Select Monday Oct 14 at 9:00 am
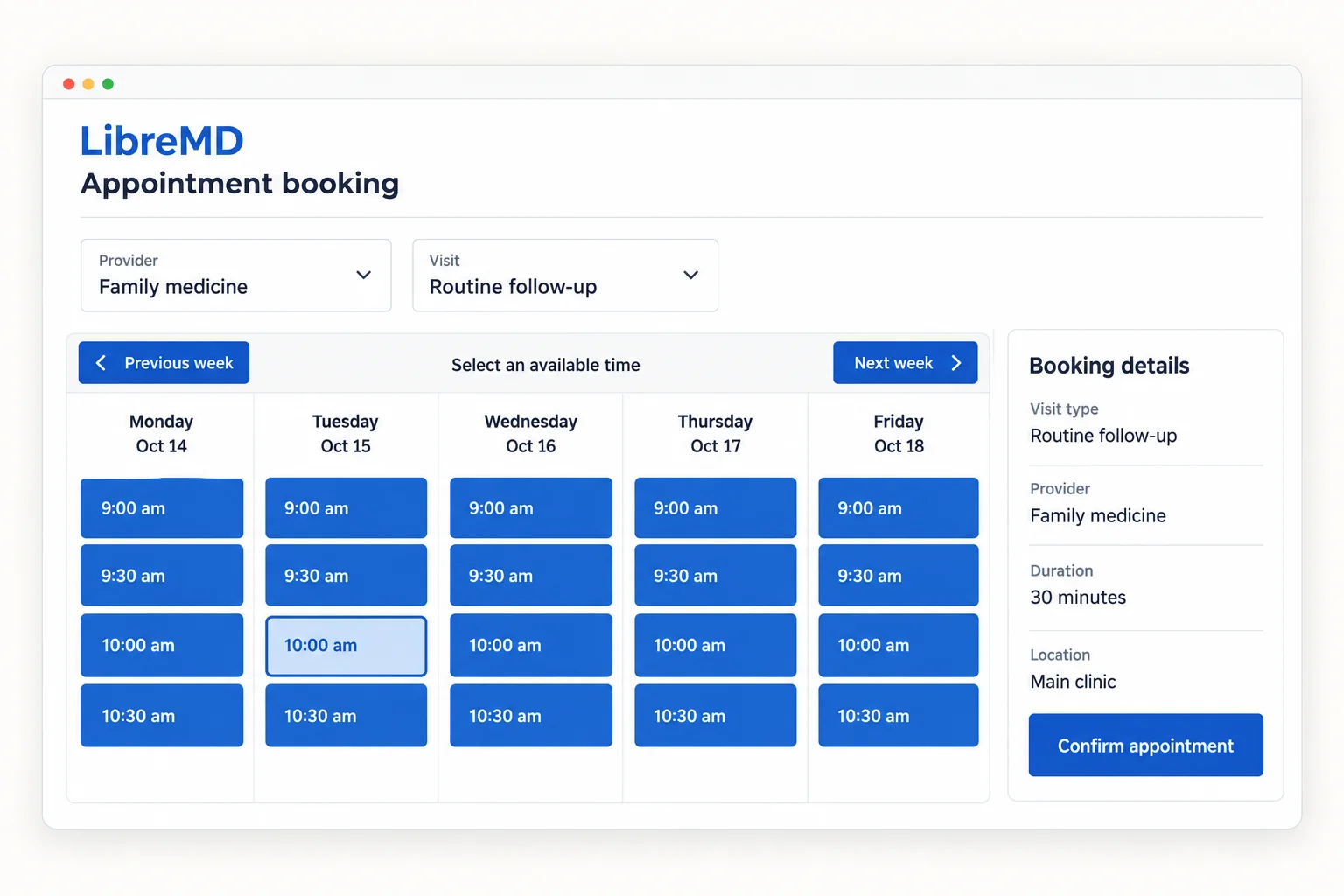Screen dimensions: 1344x896 click(x=162, y=507)
